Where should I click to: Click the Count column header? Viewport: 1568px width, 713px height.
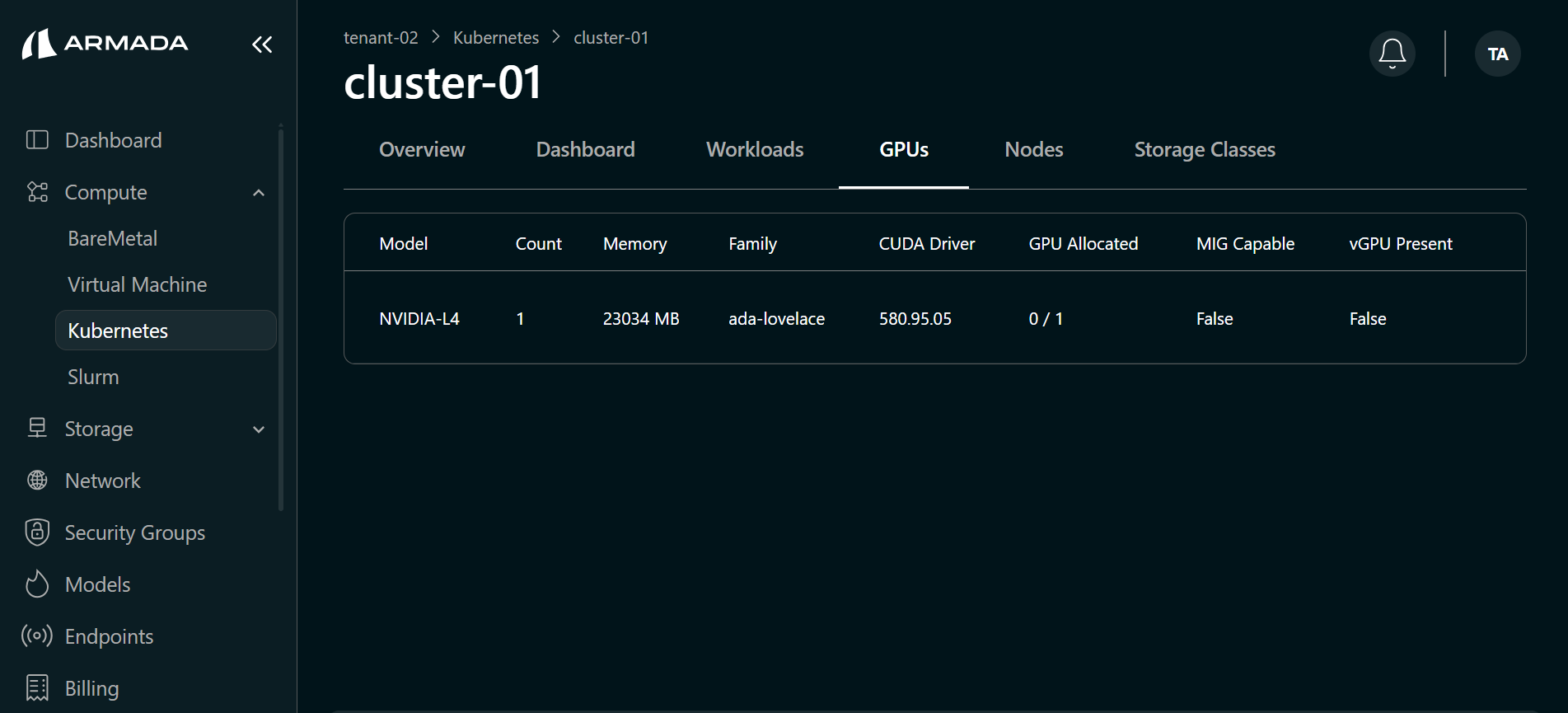point(539,243)
